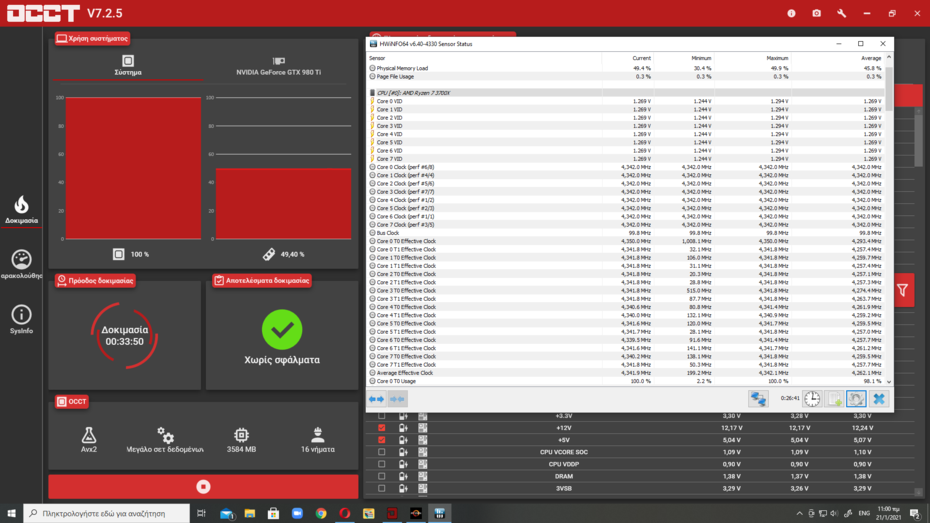Click the HWiNFO reset clock icon
This screenshot has height=523, width=930.
click(x=812, y=399)
